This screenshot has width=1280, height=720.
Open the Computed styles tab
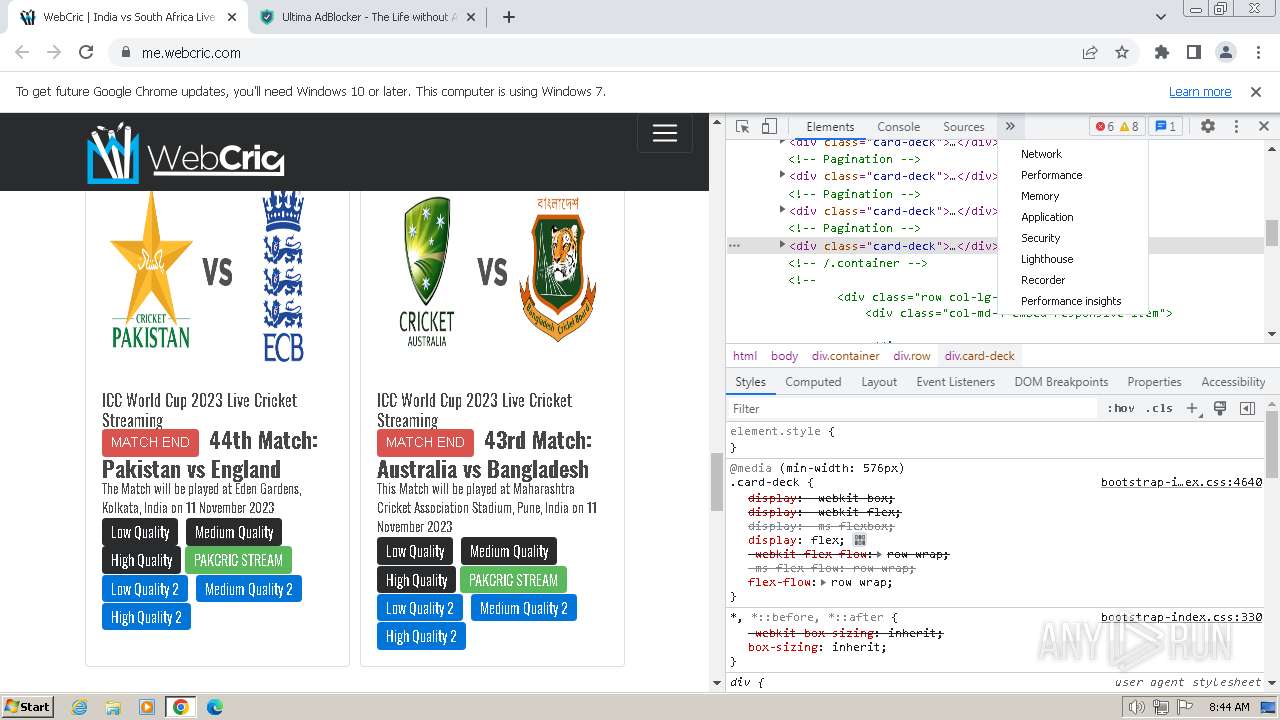tap(813, 382)
